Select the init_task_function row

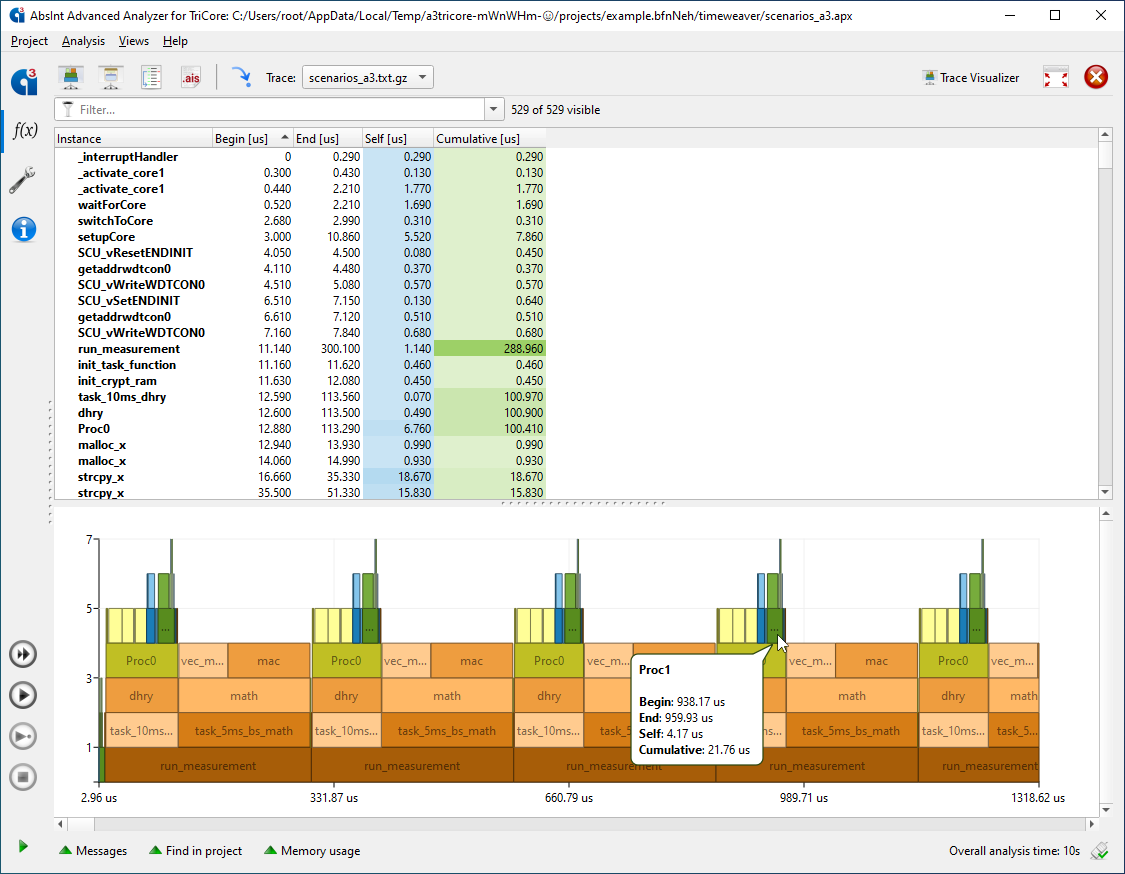pos(300,365)
